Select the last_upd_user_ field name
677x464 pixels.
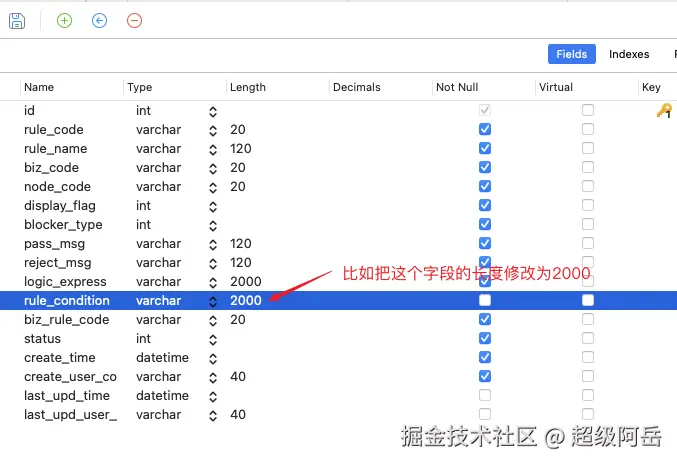[70, 415]
